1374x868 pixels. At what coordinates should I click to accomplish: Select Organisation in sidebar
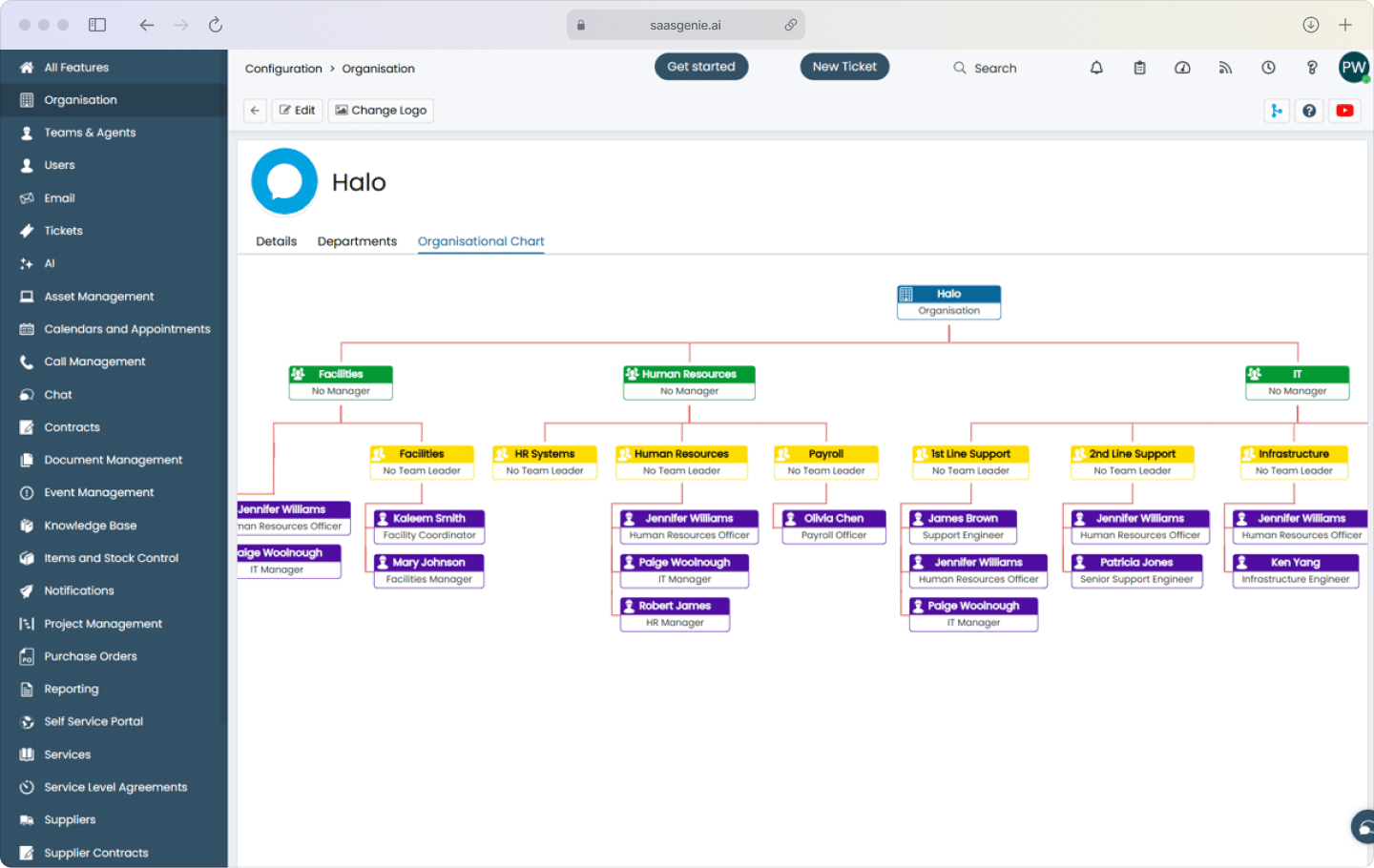[114, 99]
